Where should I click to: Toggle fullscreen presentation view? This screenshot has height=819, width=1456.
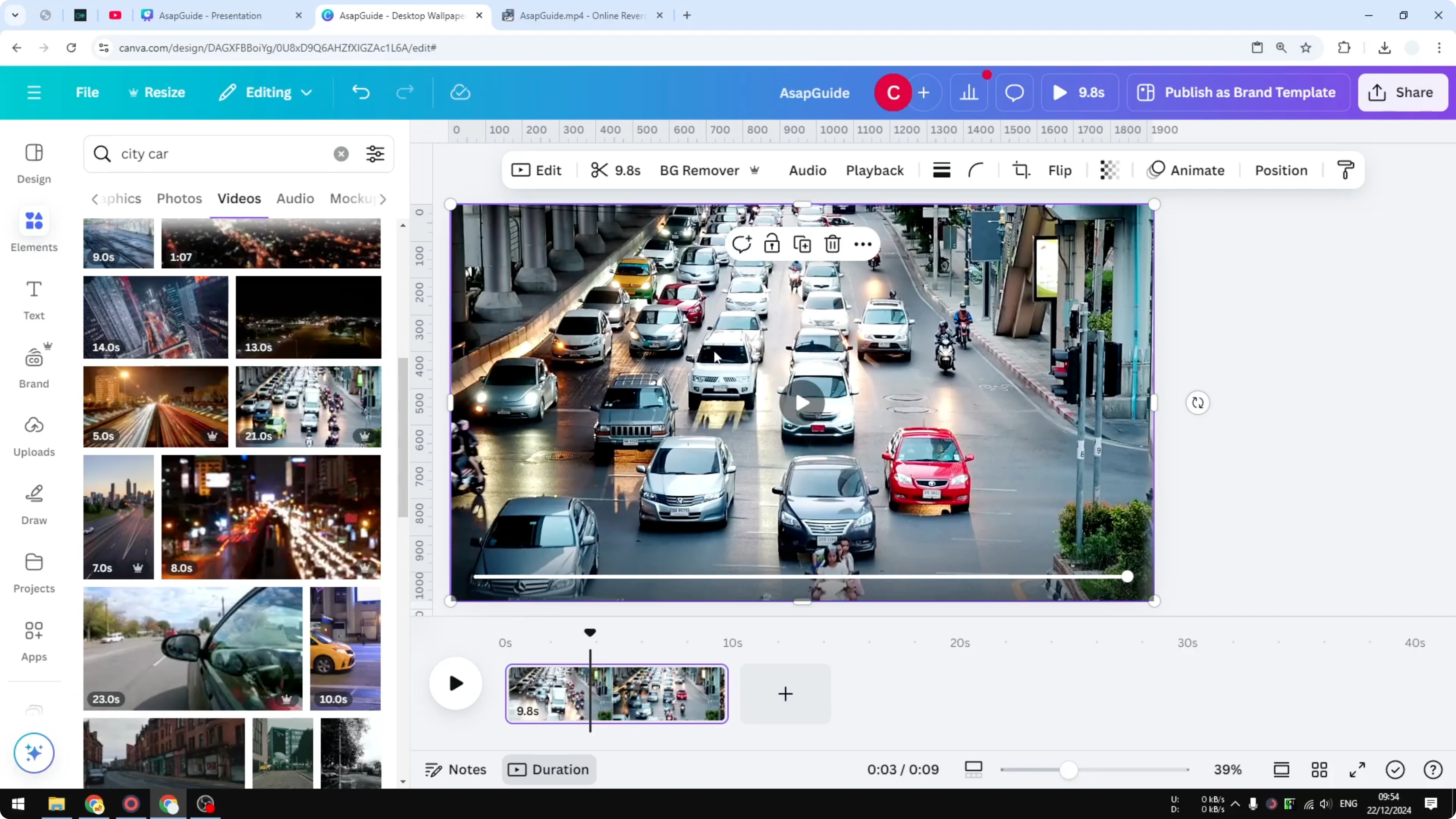[1357, 769]
